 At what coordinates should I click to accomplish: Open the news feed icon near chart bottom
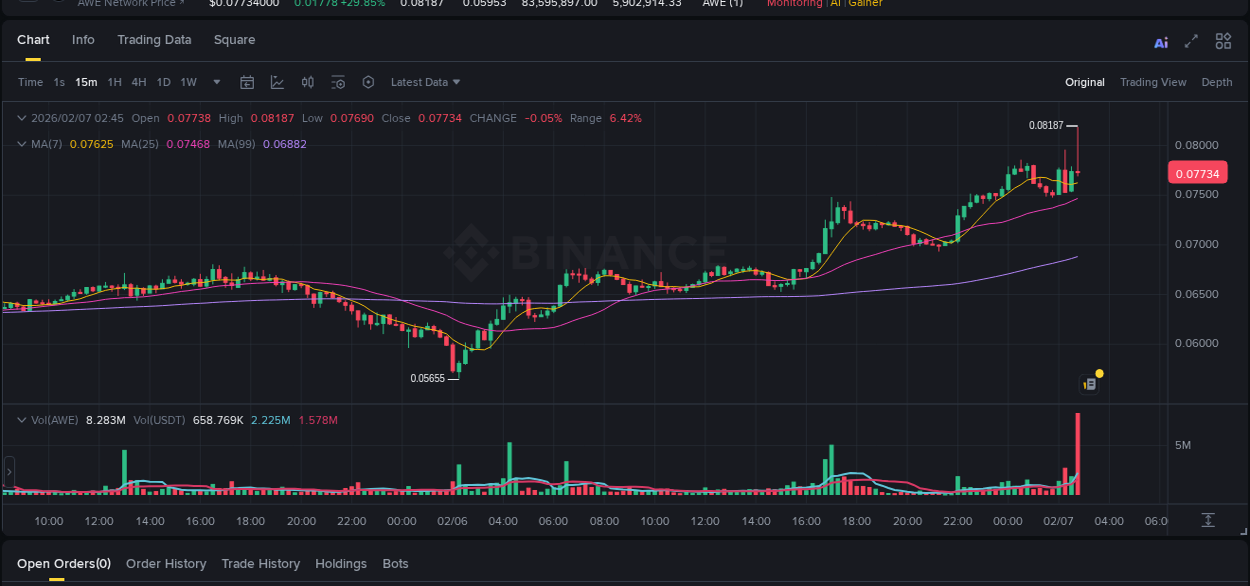(x=1089, y=383)
